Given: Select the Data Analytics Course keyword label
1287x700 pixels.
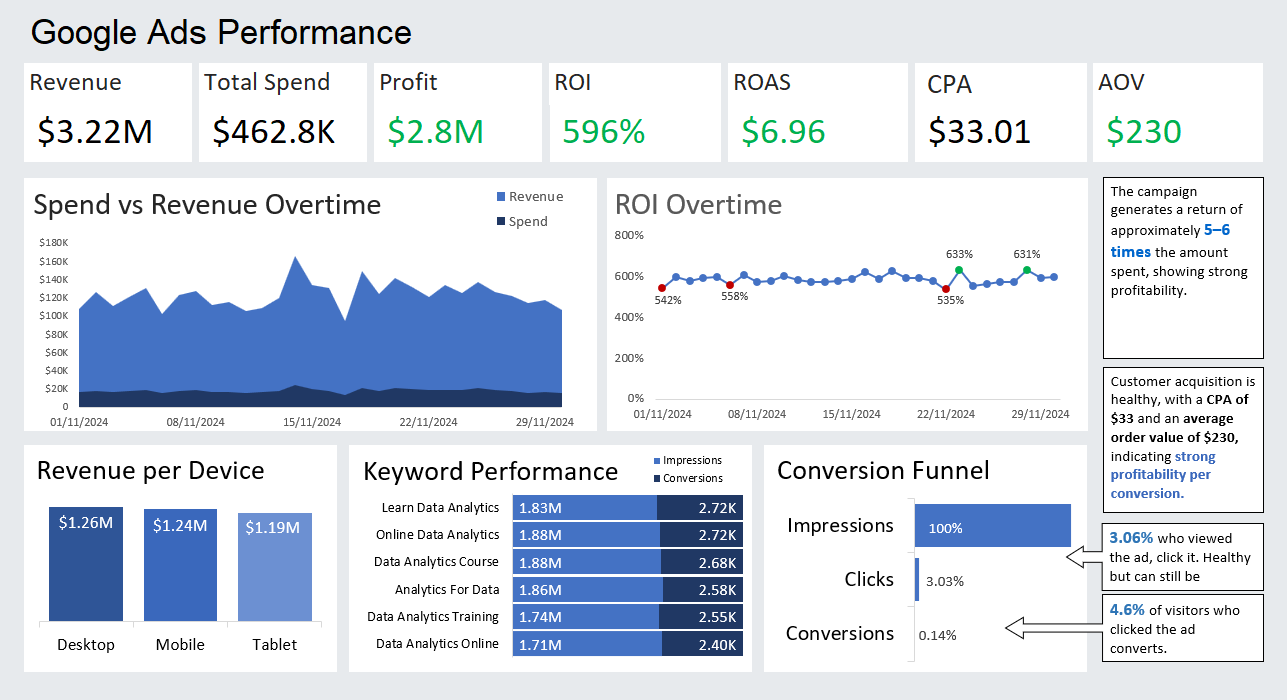Looking at the screenshot, I should [437, 562].
